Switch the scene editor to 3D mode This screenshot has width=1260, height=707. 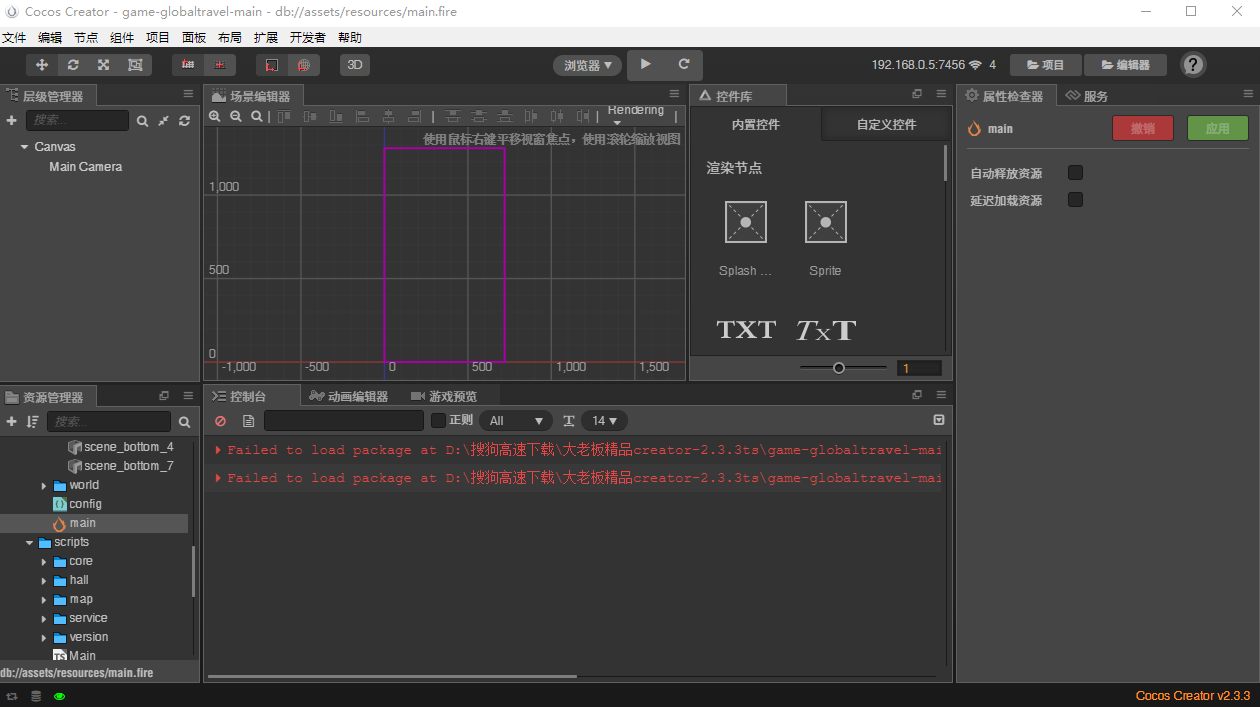tap(355, 64)
